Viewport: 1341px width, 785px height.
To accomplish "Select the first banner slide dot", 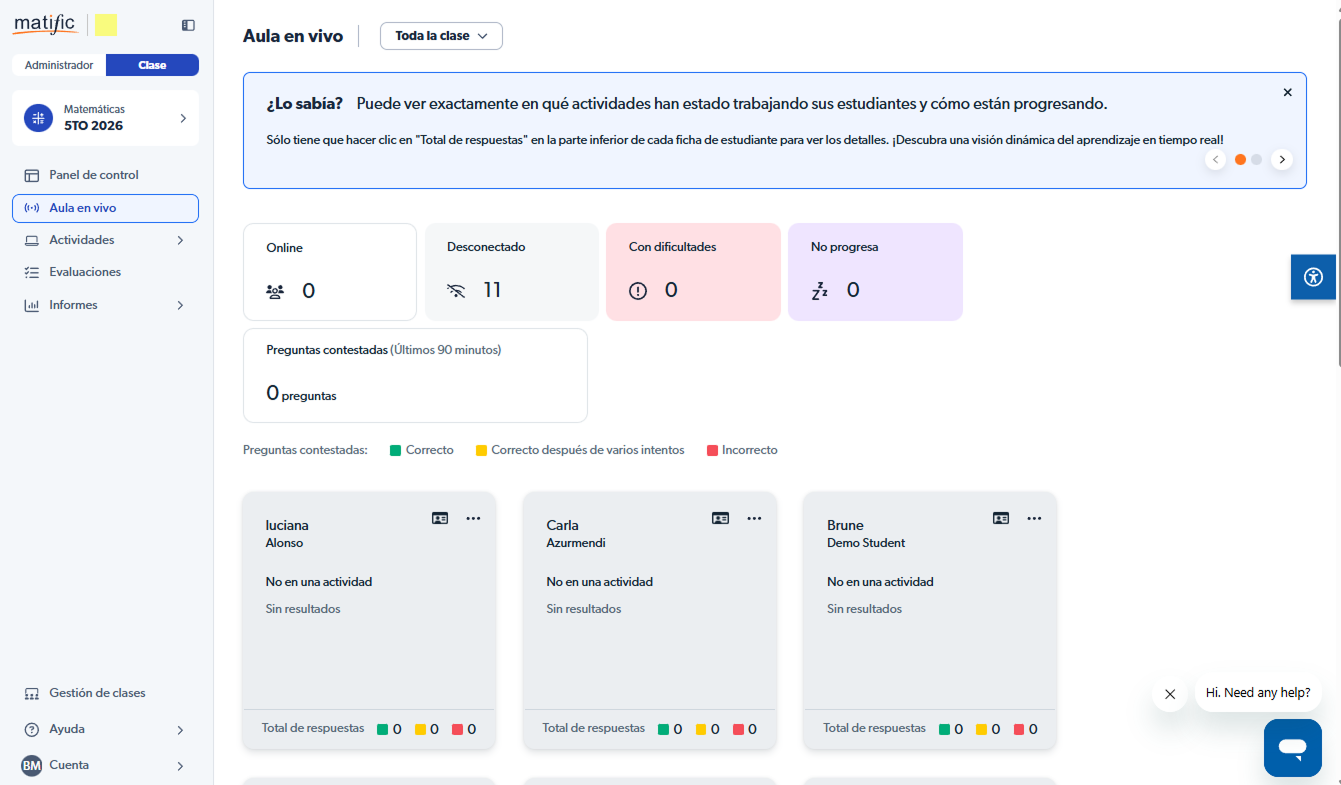I will coord(1240,159).
